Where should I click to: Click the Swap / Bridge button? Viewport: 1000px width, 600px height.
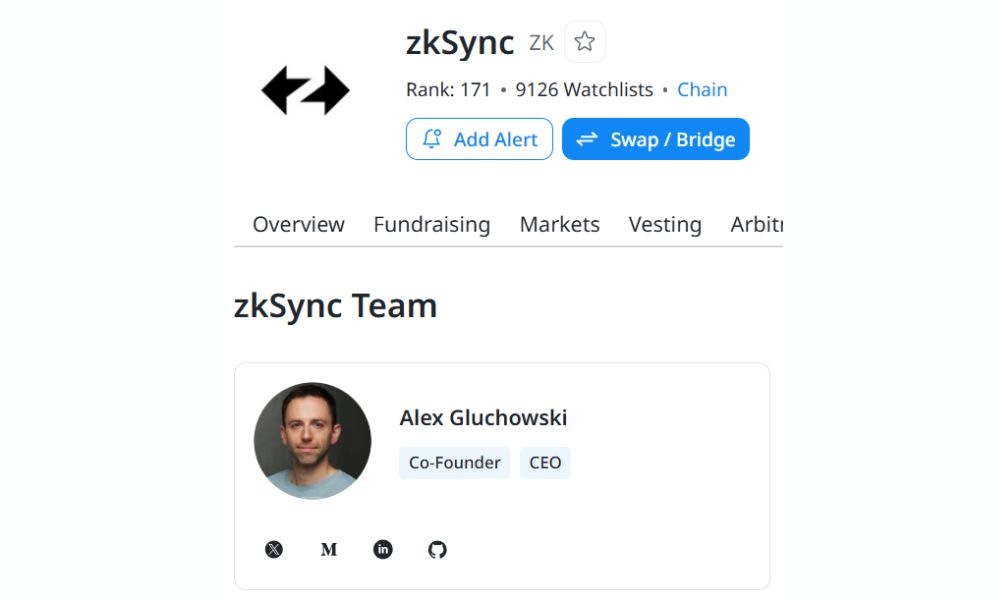pyautogui.click(x=655, y=139)
